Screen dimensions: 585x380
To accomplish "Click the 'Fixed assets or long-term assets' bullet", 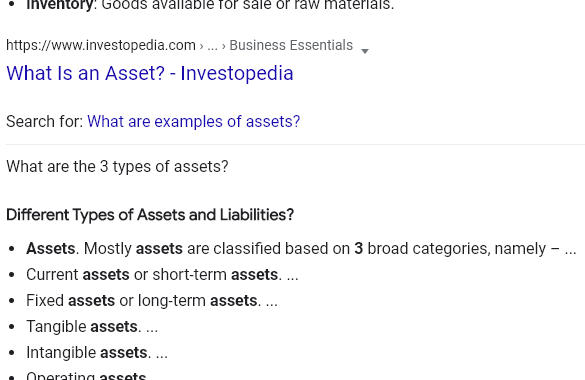I will pos(152,301).
